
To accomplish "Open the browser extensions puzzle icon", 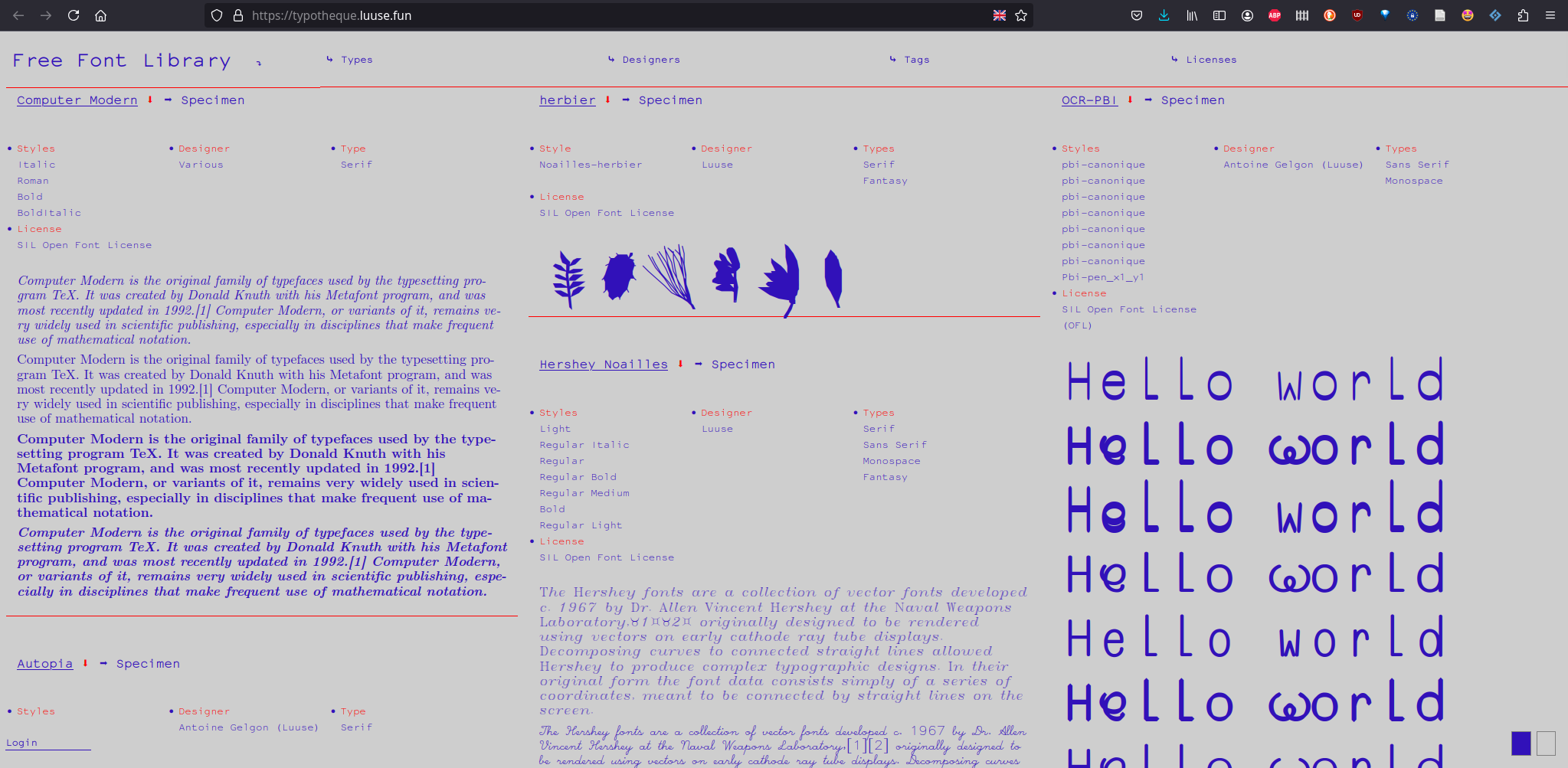I will [x=1523, y=15].
